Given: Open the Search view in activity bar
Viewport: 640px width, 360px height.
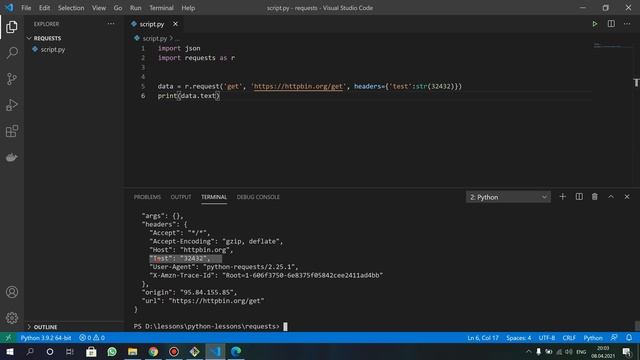Looking at the screenshot, I should [x=12, y=53].
